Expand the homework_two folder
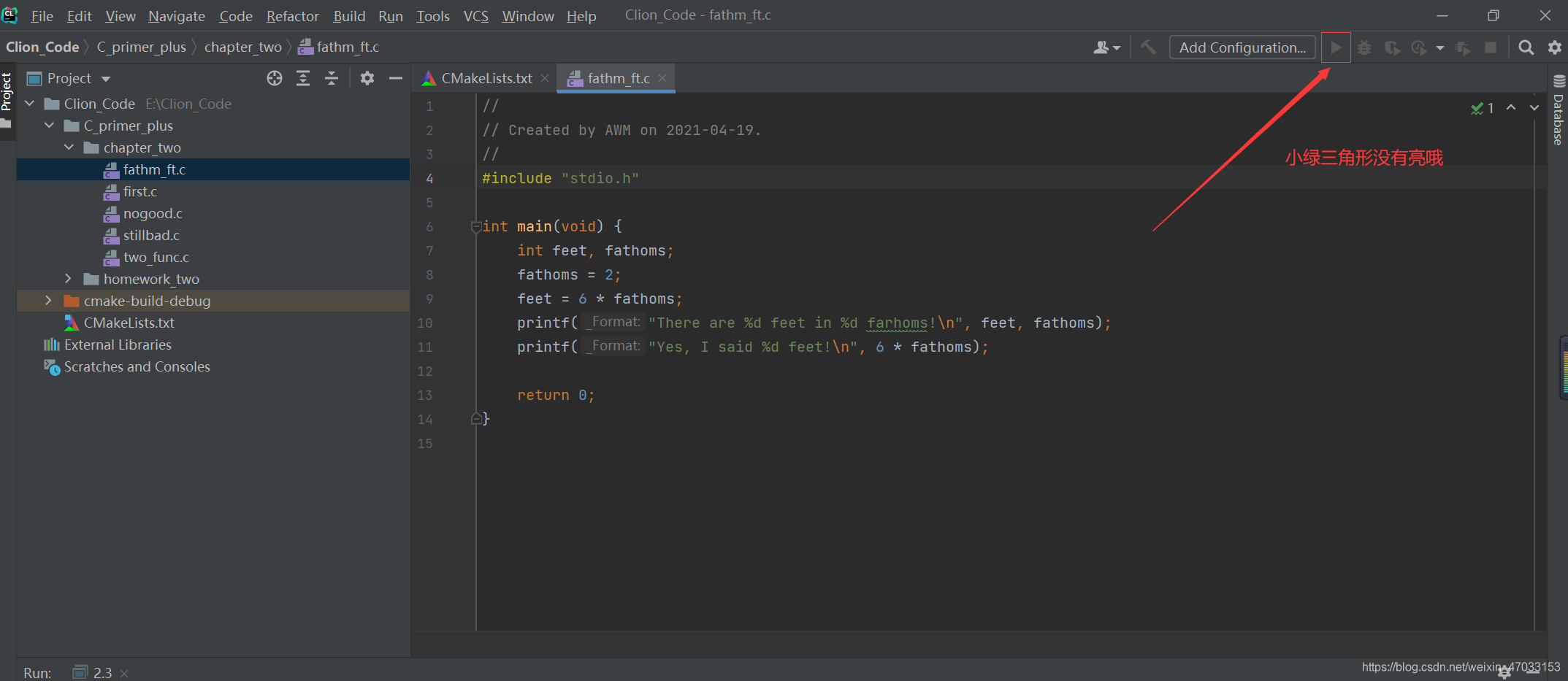The image size is (1568, 681). coord(68,279)
